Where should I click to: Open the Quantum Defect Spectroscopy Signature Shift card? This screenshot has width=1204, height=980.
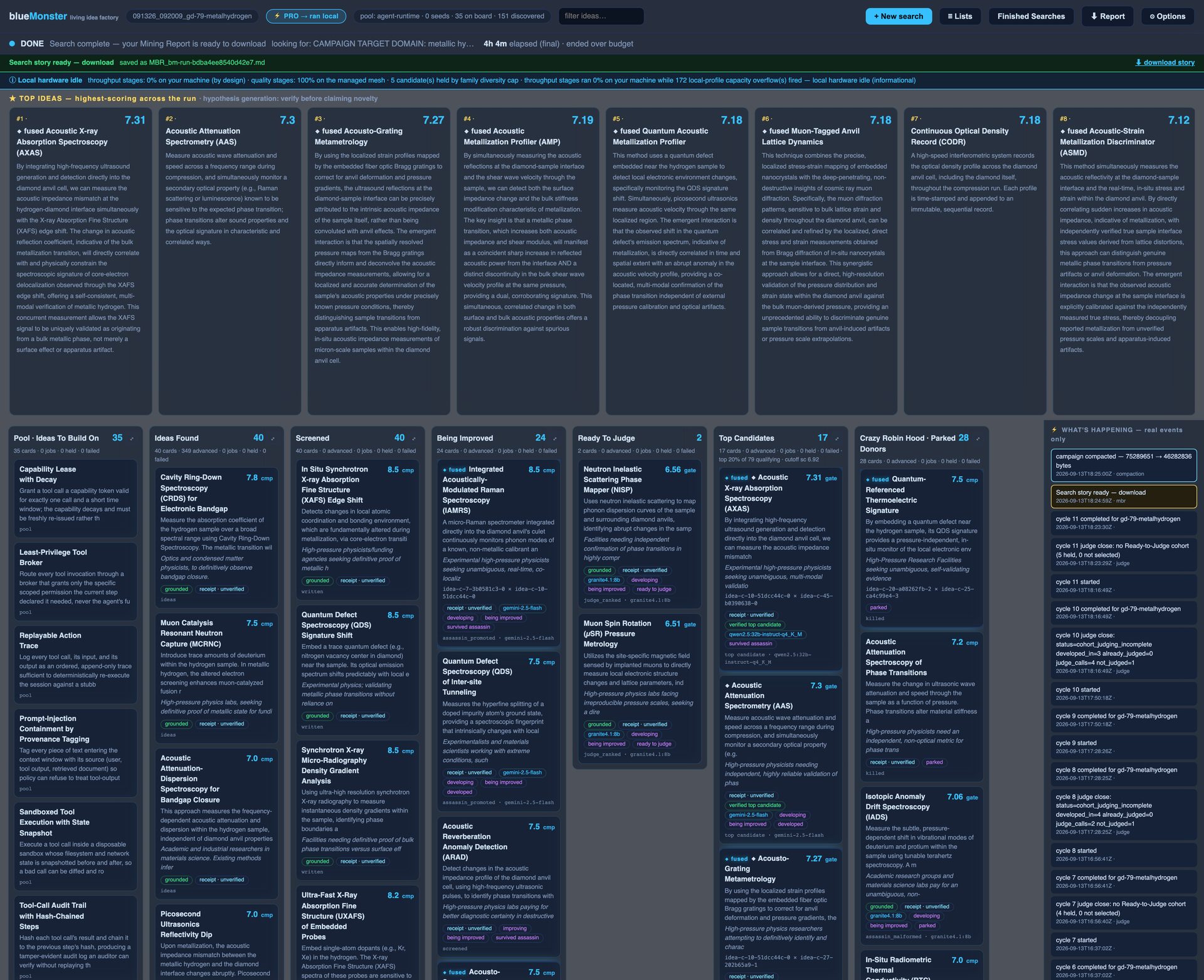coord(357,670)
